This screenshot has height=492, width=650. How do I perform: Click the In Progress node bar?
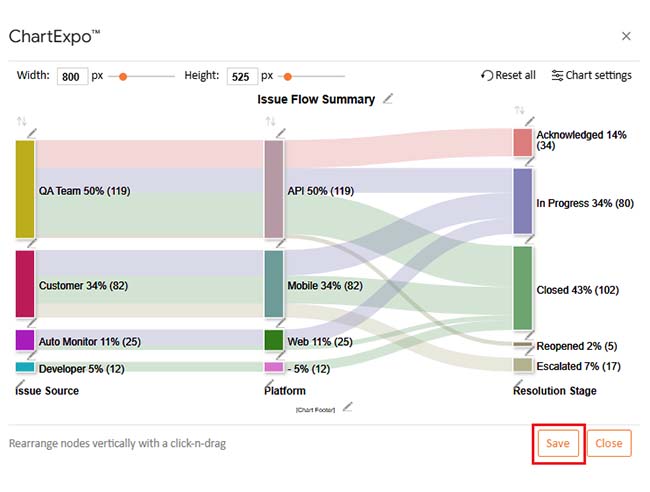click(522, 201)
